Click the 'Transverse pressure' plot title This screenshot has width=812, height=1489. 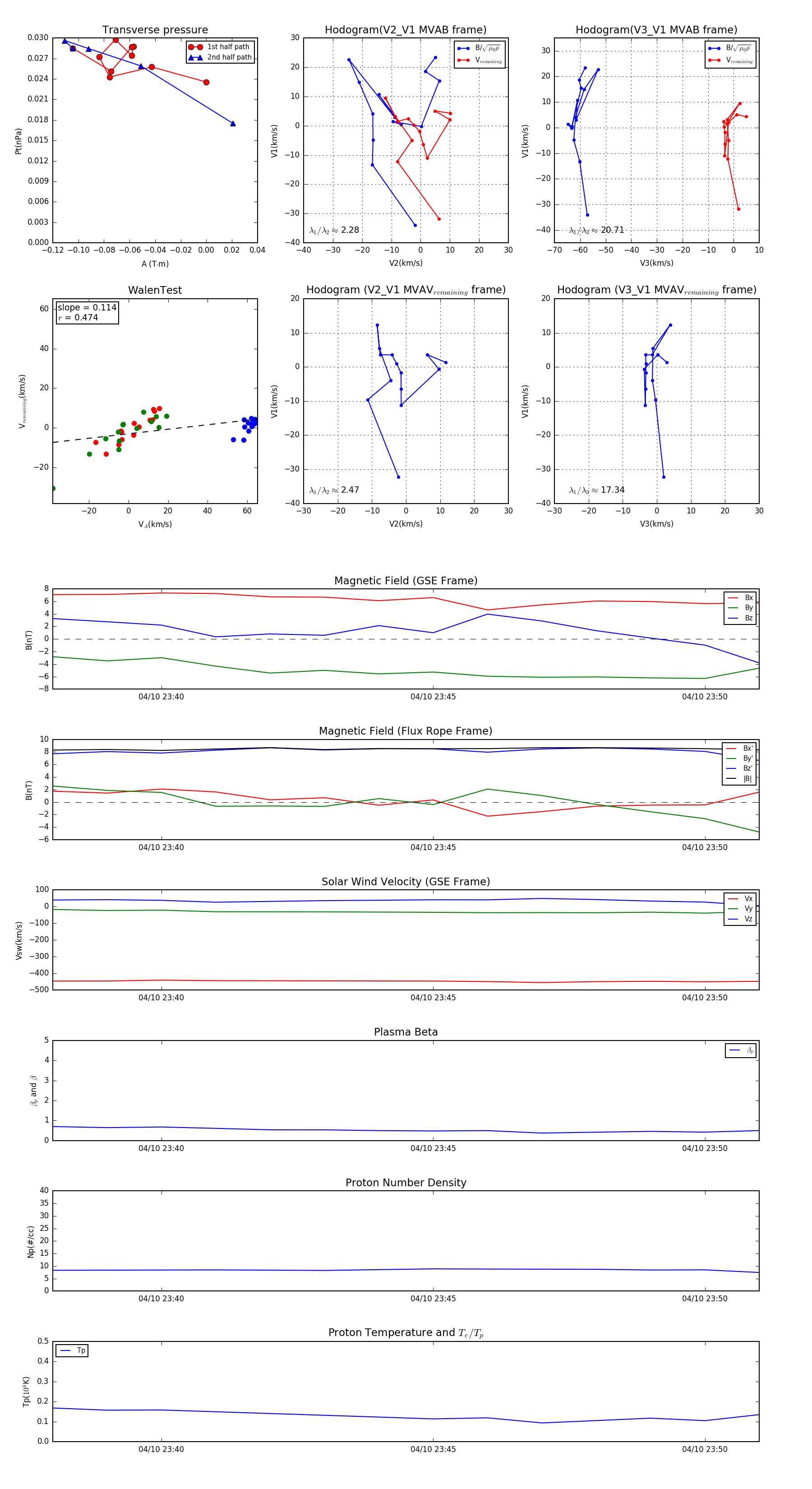[x=155, y=30]
